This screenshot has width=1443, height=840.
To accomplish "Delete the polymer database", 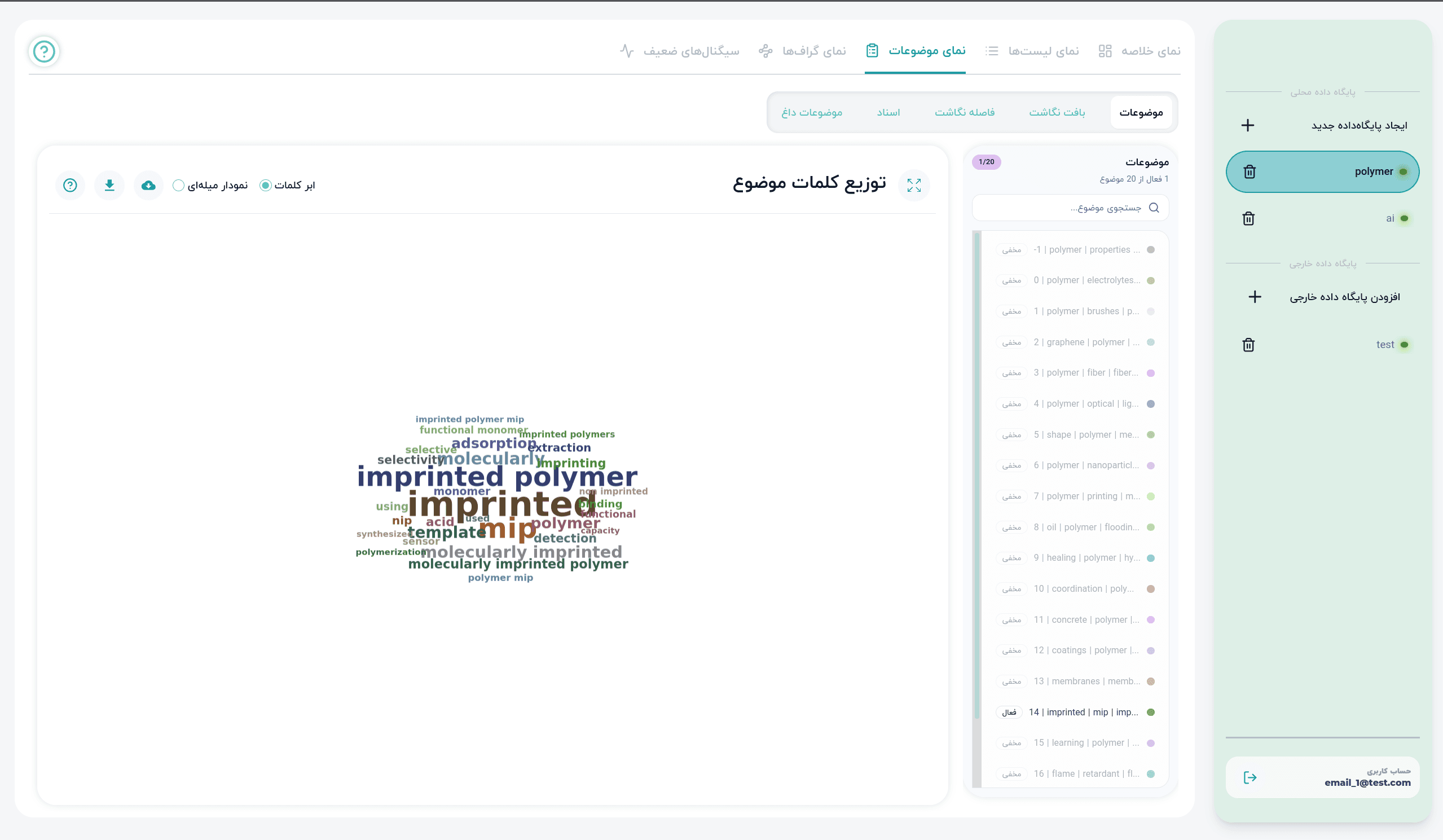I will (1250, 171).
